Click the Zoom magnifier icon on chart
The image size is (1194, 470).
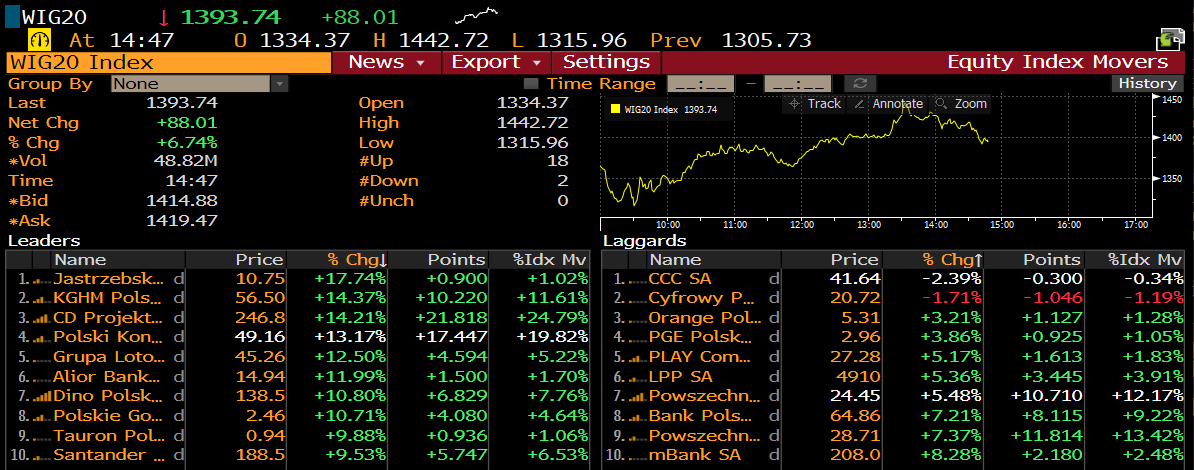pos(941,104)
